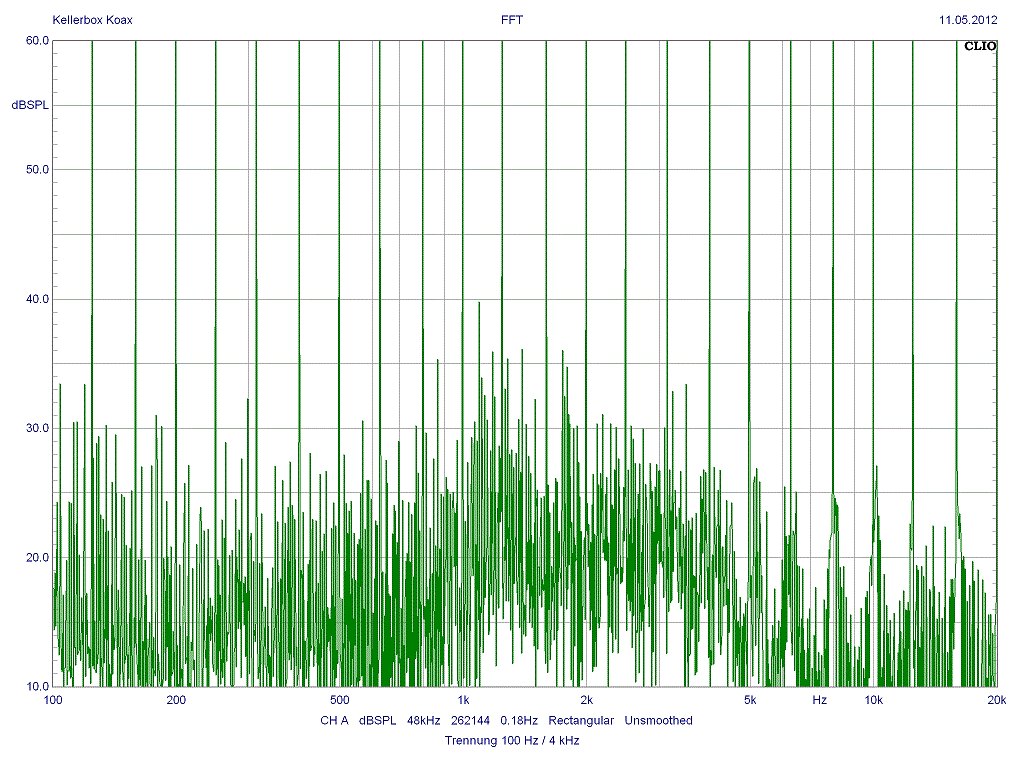The width and height of the screenshot is (1024, 768).
Task: Click the '500' frequency axis label
Action: 340,700
